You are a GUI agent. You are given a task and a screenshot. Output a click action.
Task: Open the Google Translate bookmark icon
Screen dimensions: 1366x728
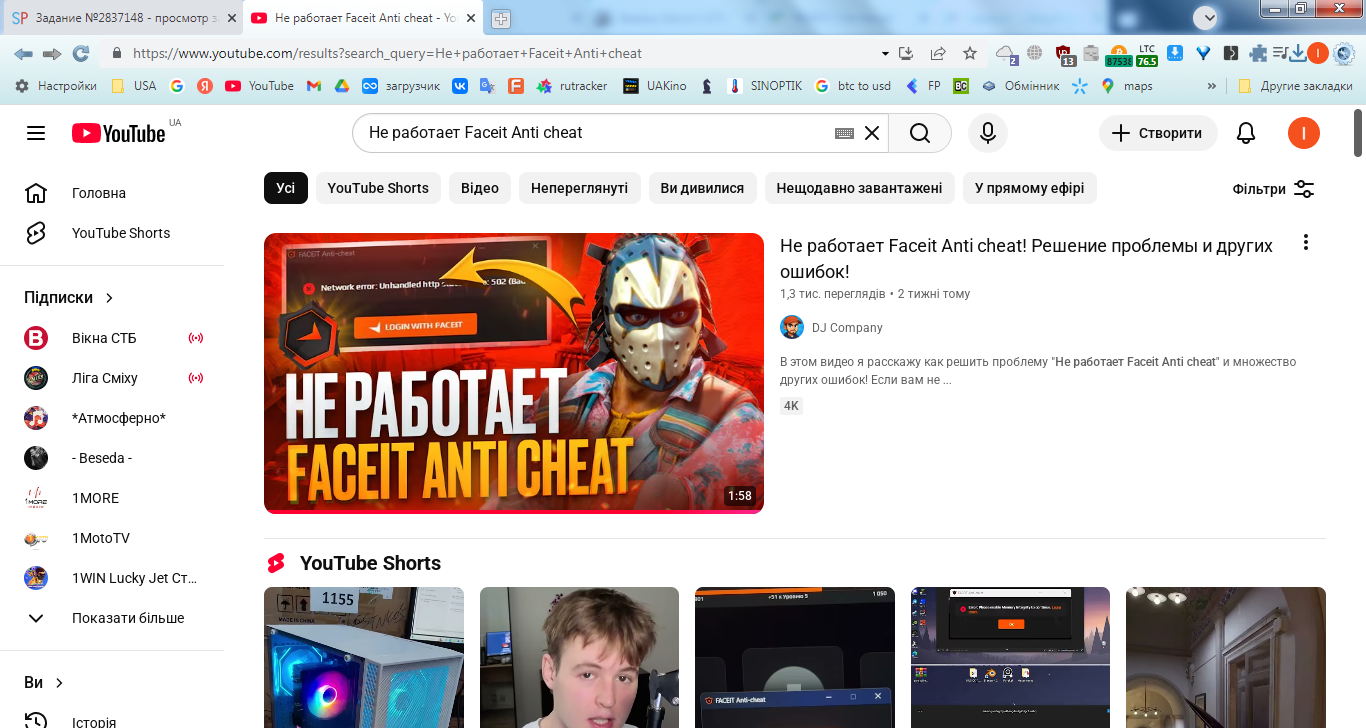click(487, 86)
